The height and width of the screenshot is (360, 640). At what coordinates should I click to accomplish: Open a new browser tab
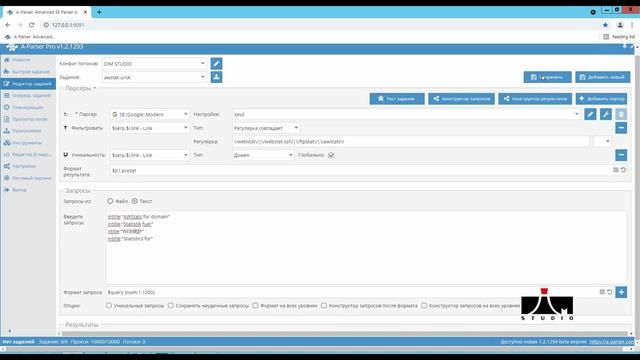click(x=99, y=12)
